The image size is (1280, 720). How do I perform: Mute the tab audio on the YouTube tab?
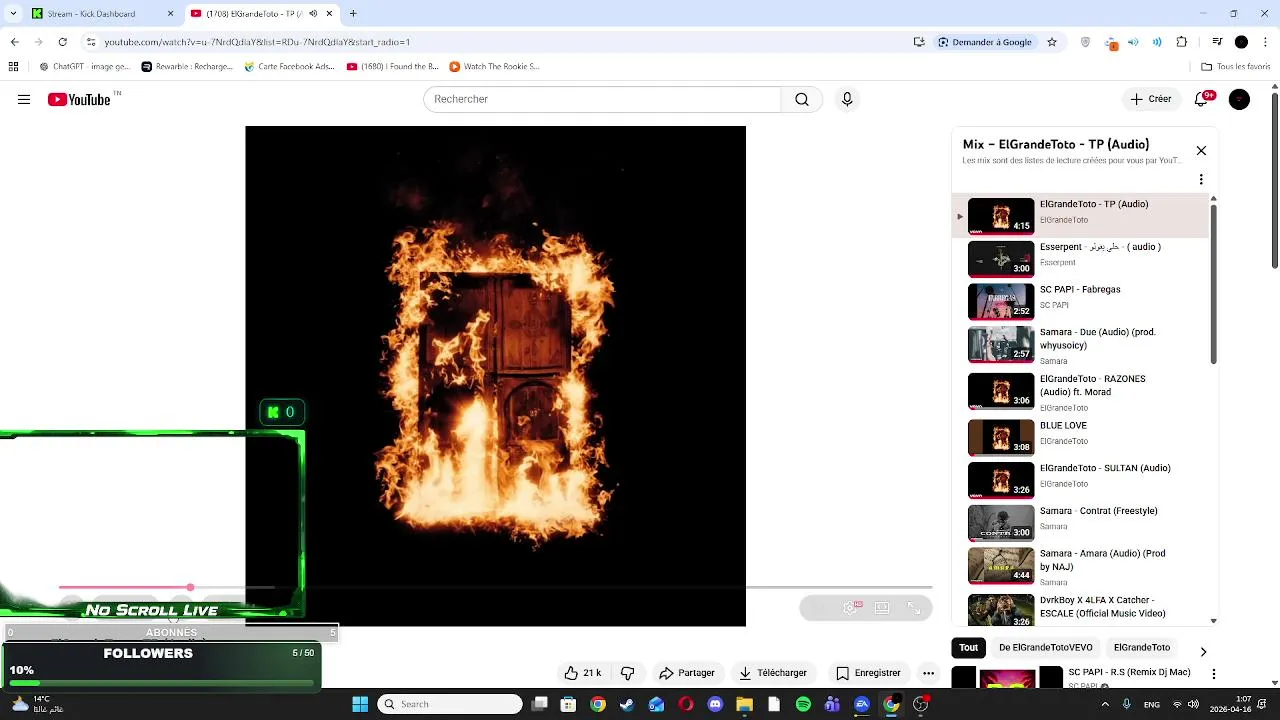point(314,14)
